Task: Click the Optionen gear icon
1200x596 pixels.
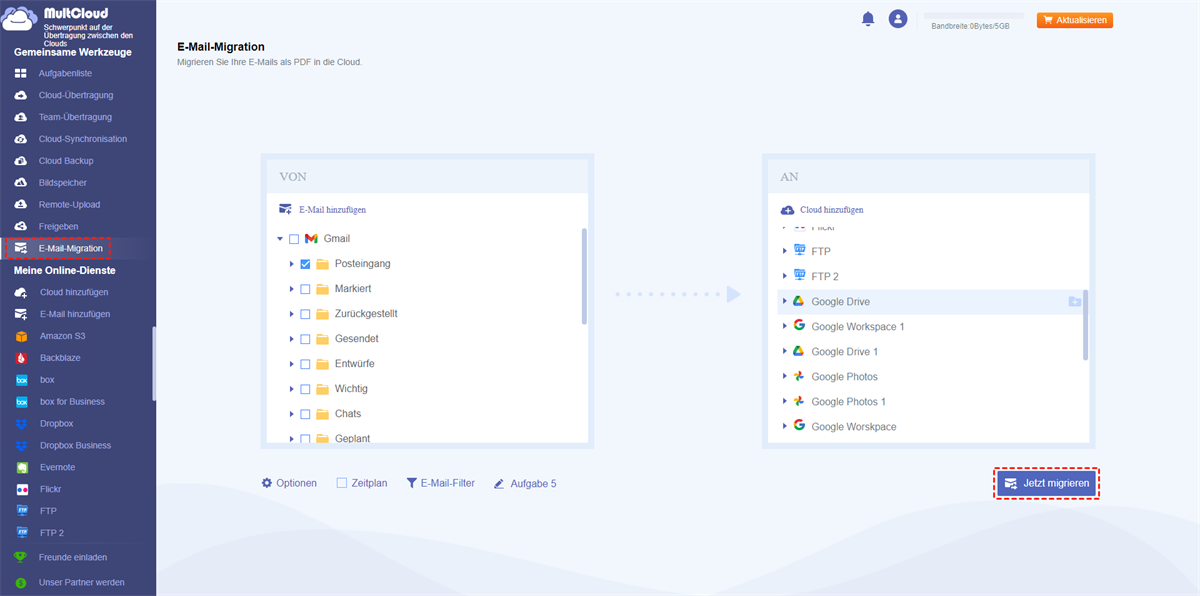Action: (x=267, y=483)
